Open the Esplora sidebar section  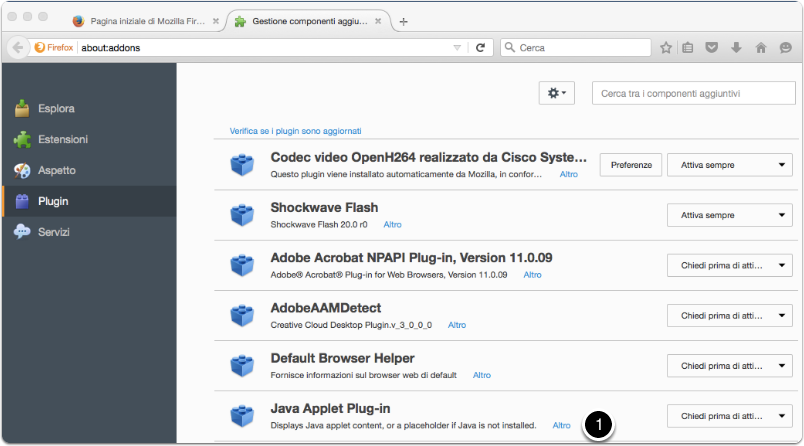89,109
